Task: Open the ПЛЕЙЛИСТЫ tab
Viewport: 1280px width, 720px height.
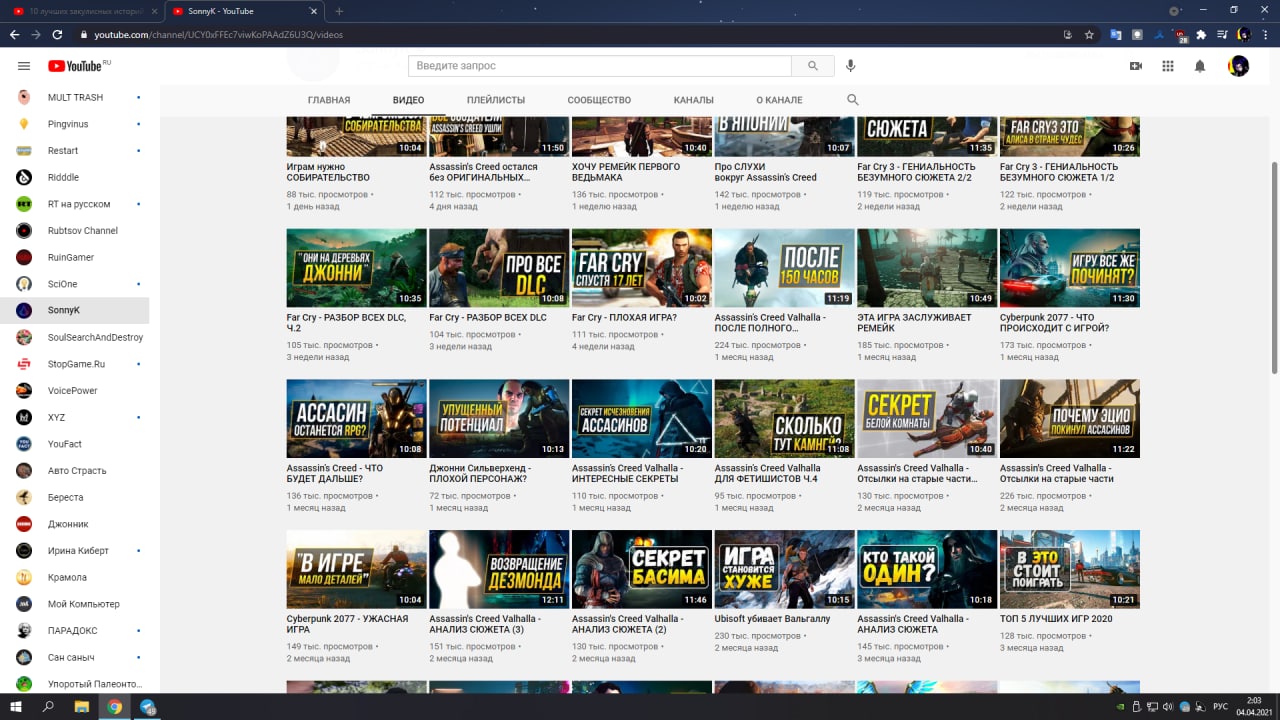Action: pos(496,100)
